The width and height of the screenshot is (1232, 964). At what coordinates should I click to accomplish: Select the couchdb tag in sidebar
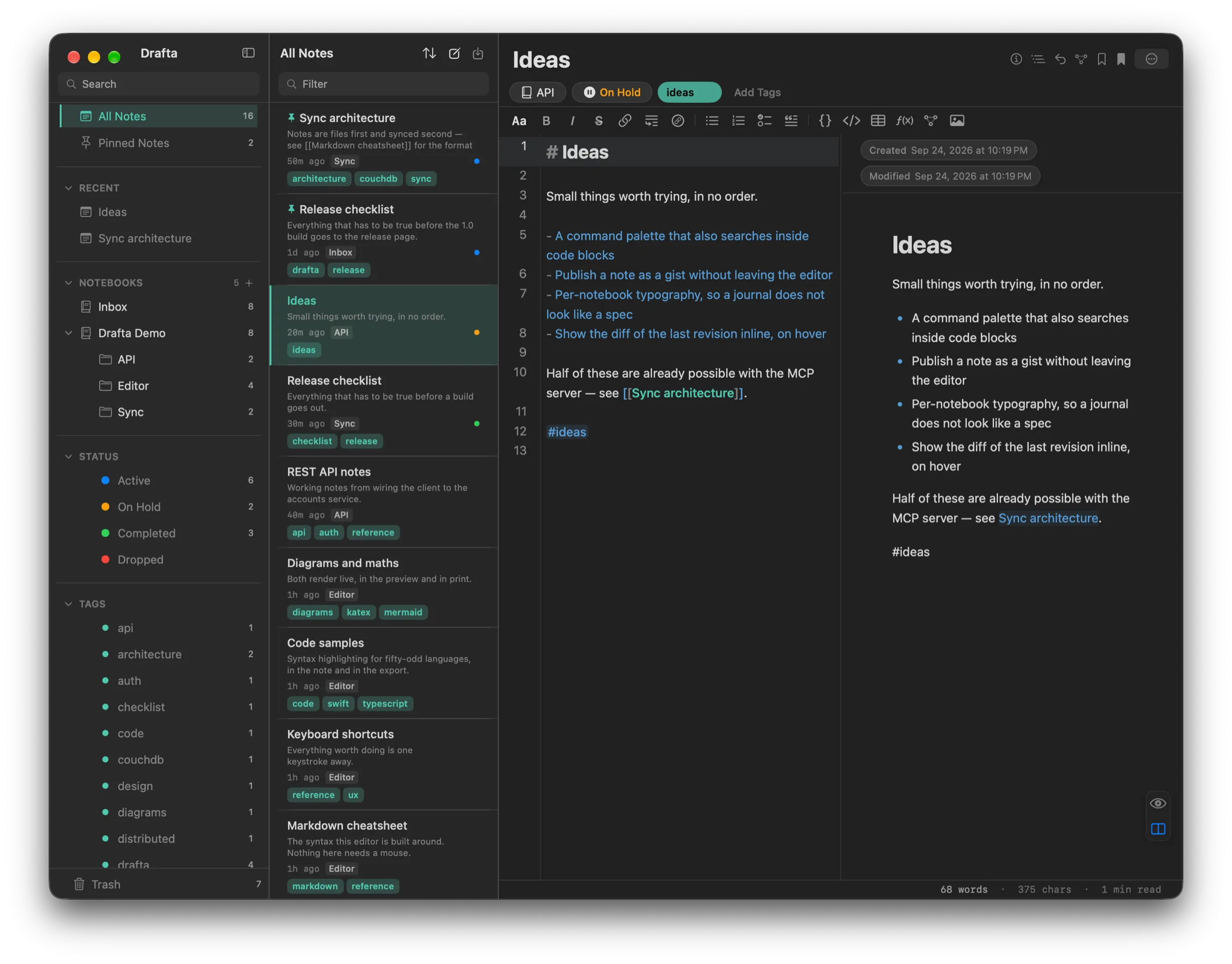pyautogui.click(x=159, y=760)
